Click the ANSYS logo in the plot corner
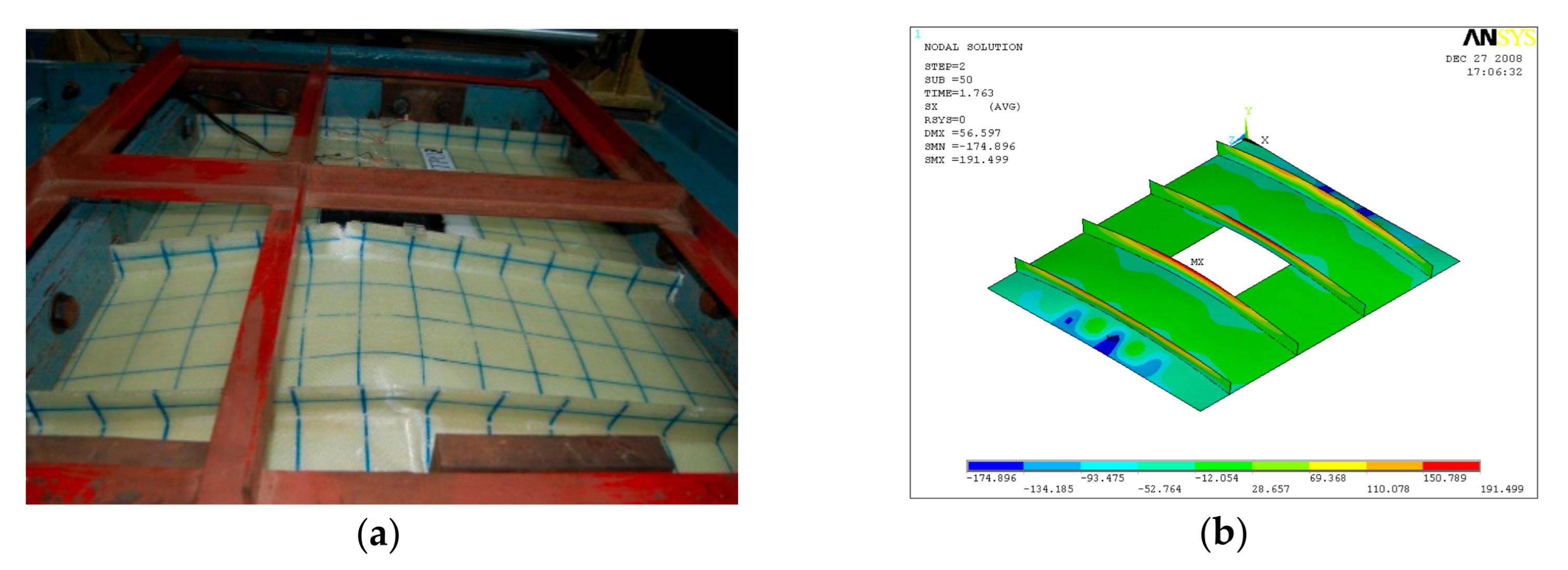1568x570 pixels. click(x=1498, y=38)
